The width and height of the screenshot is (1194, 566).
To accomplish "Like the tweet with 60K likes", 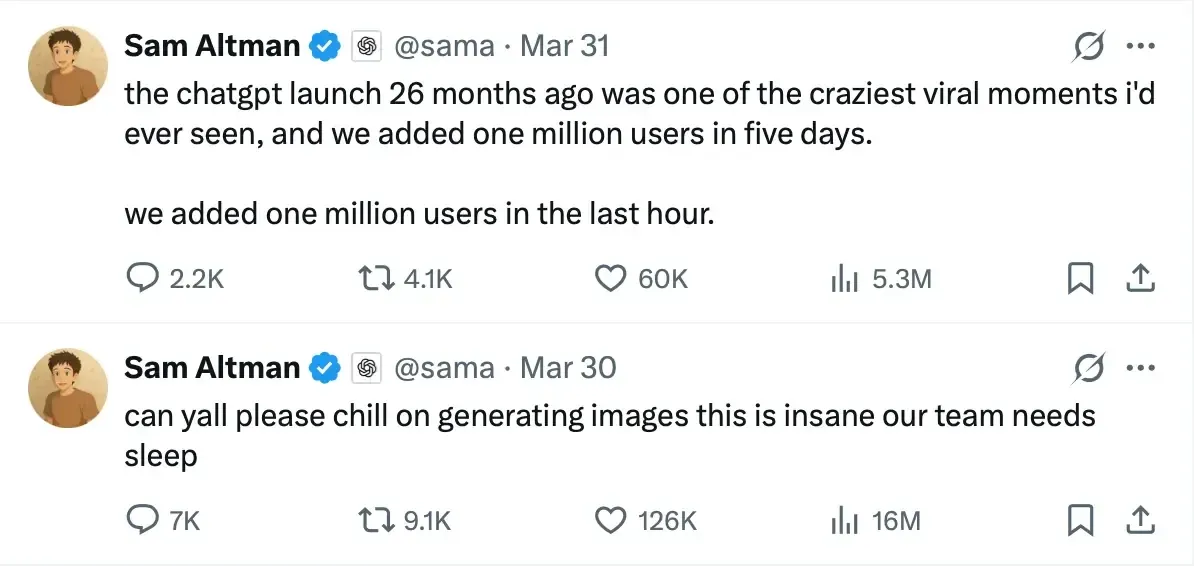I will [x=610, y=279].
